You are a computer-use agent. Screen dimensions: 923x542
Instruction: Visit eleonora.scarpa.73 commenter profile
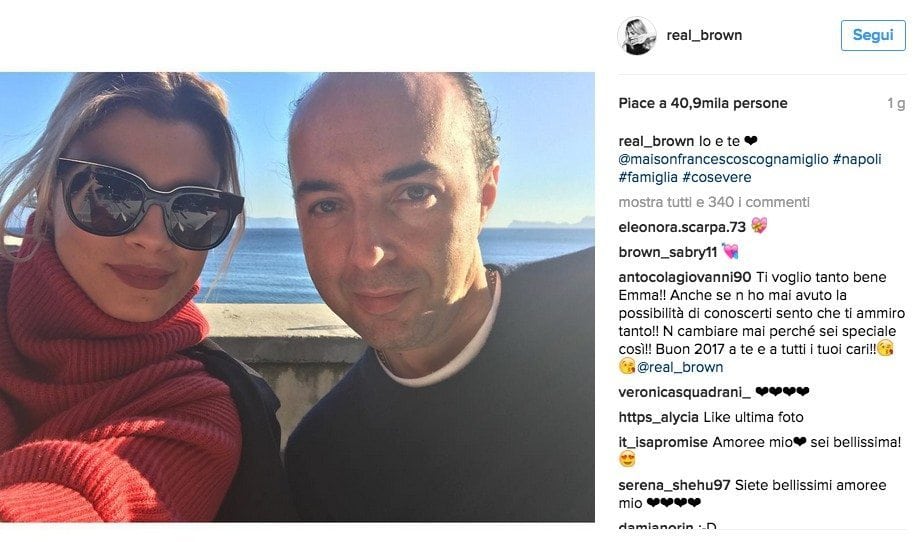pyautogui.click(x=682, y=227)
